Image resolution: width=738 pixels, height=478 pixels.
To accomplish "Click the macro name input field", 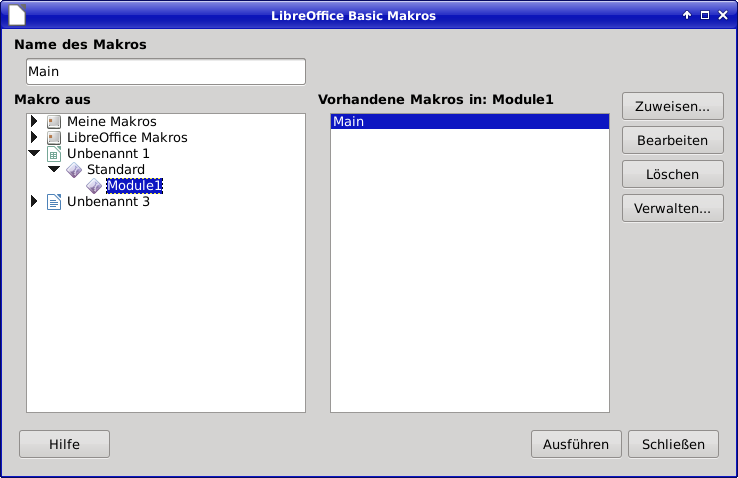I will pos(165,72).
